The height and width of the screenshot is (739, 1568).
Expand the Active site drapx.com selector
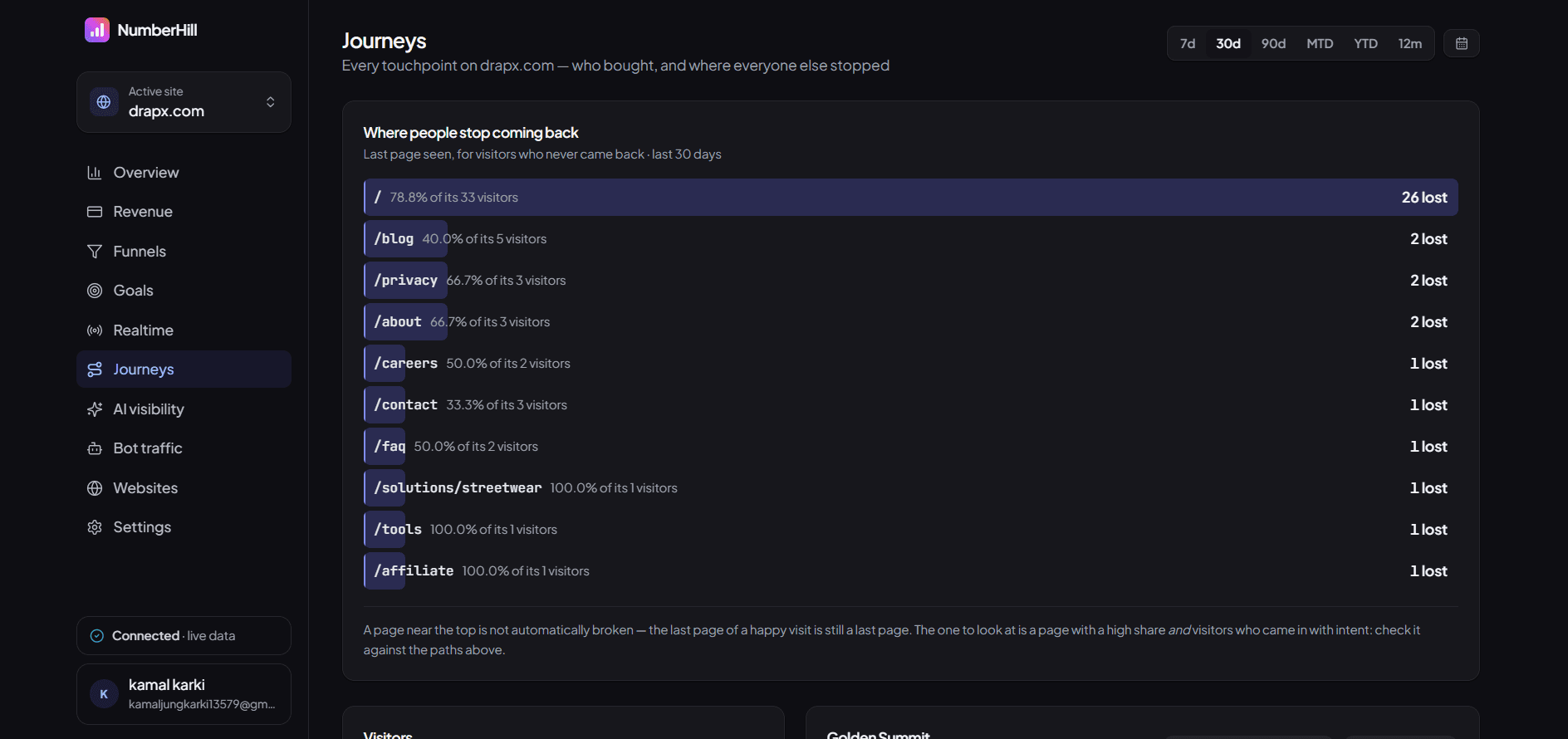pyautogui.click(x=184, y=102)
